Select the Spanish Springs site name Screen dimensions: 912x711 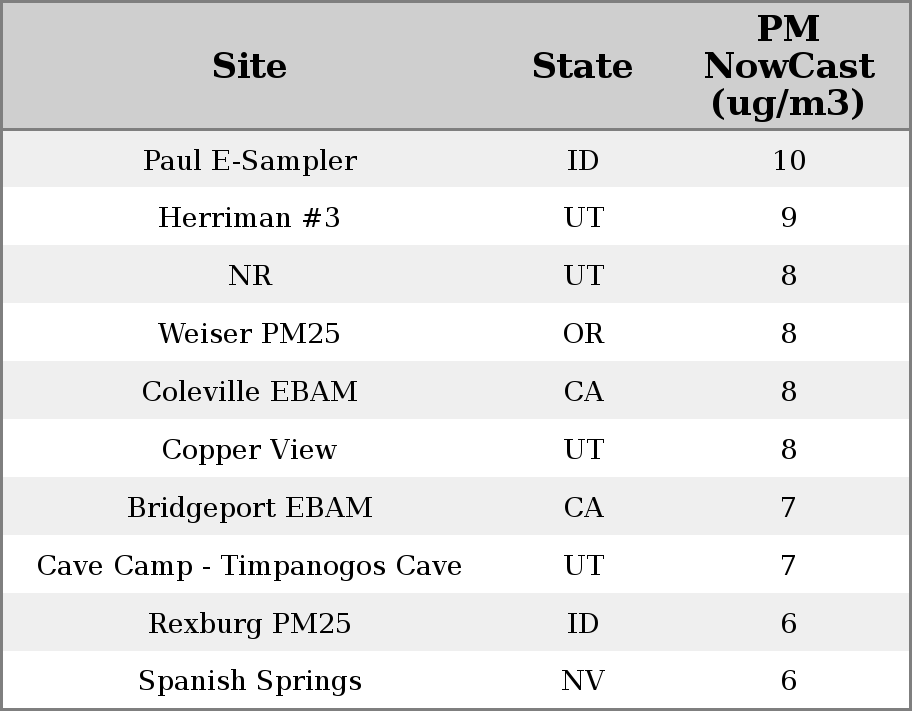249,681
